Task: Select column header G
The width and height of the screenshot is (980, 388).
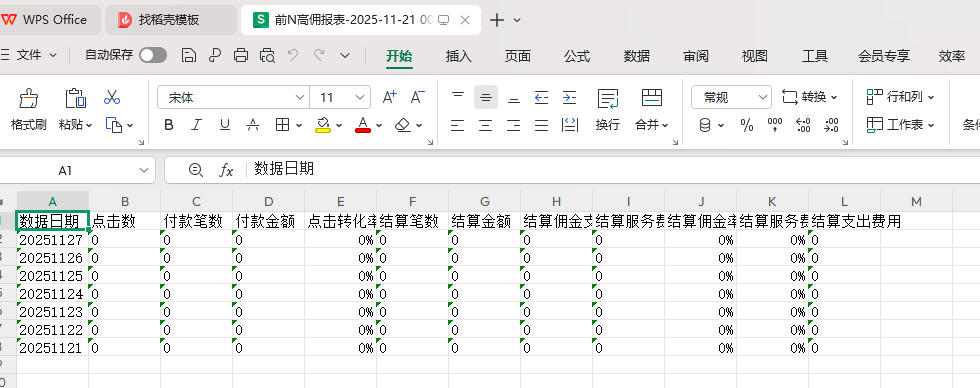Action: [x=484, y=201]
